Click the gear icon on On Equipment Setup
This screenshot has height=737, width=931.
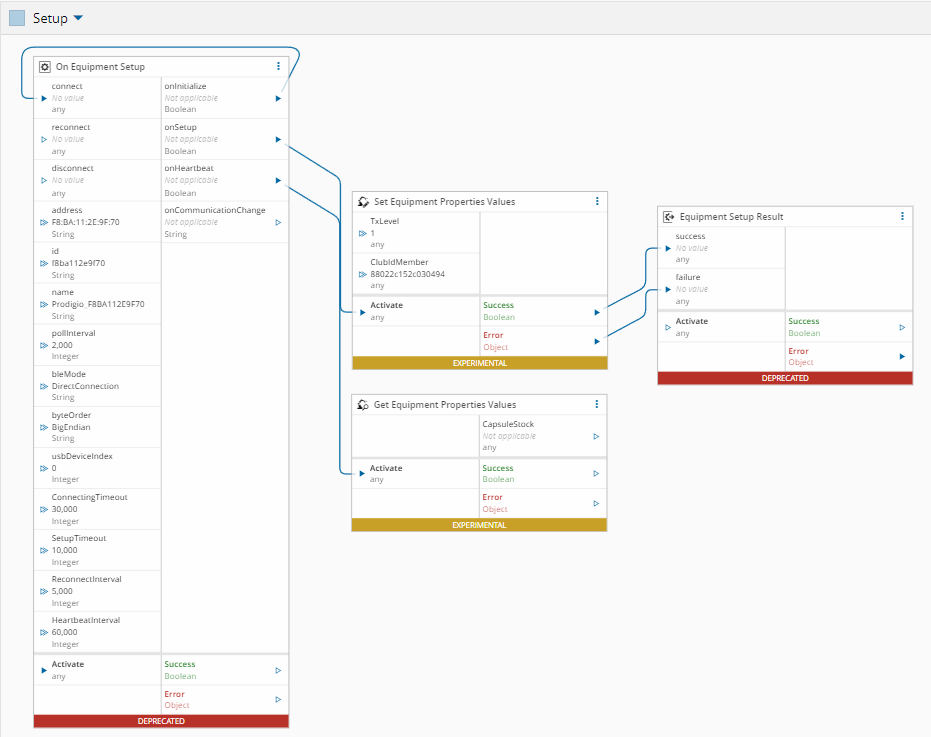click(45, 67)
